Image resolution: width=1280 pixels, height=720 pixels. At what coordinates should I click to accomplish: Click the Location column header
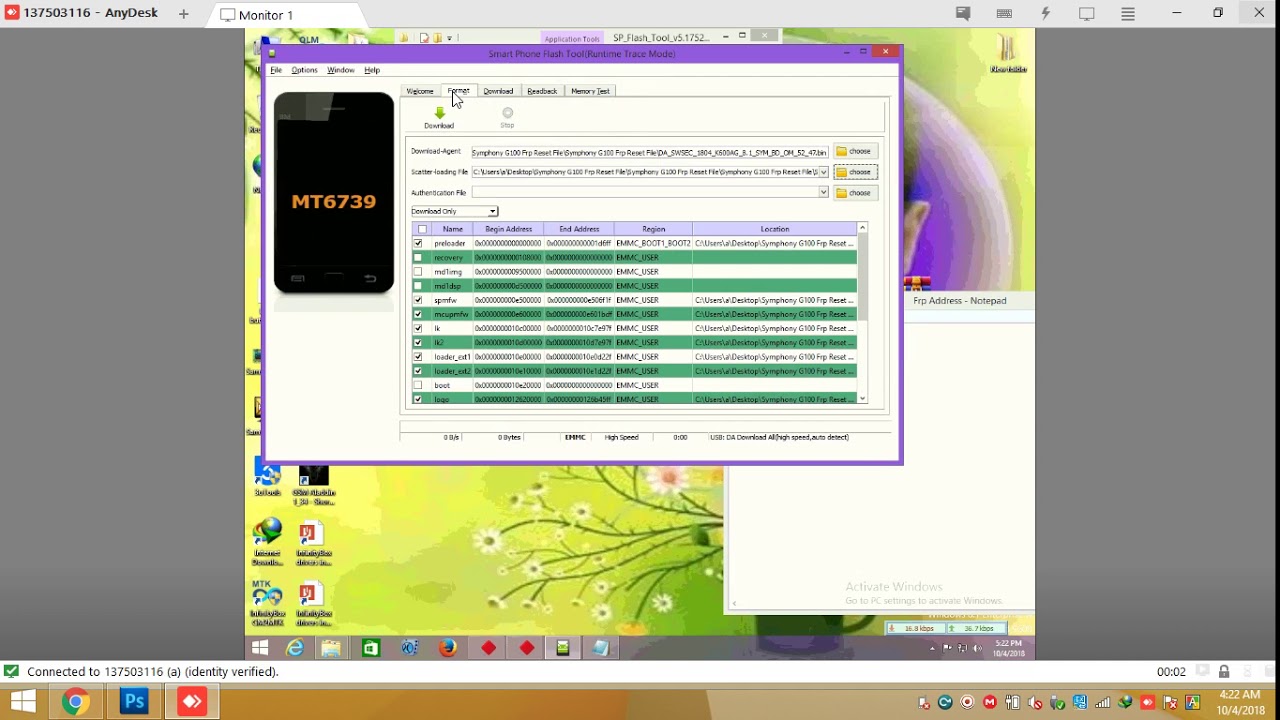click(775, 229)
